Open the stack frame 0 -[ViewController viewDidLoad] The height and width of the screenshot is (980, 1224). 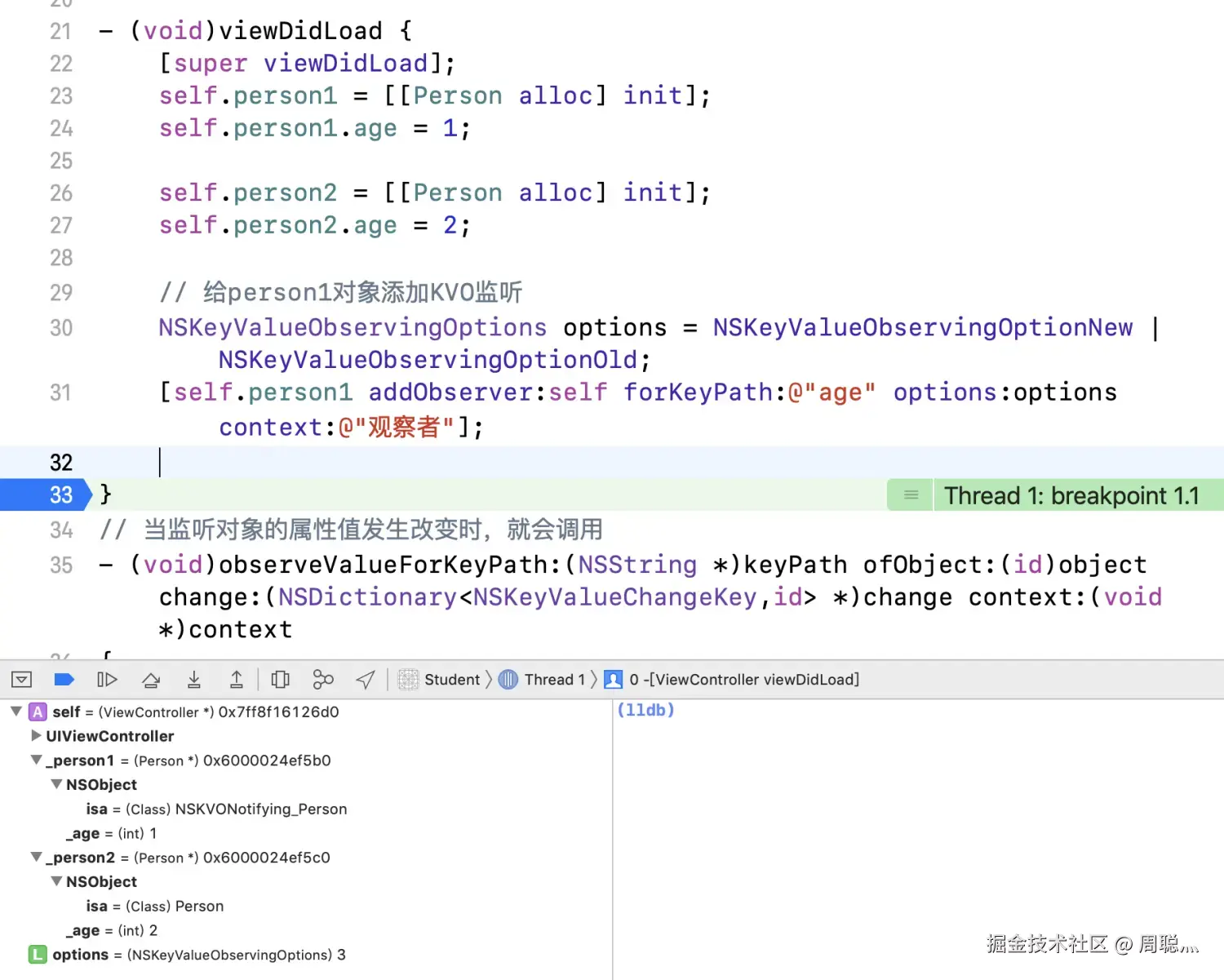click(732, 680)
